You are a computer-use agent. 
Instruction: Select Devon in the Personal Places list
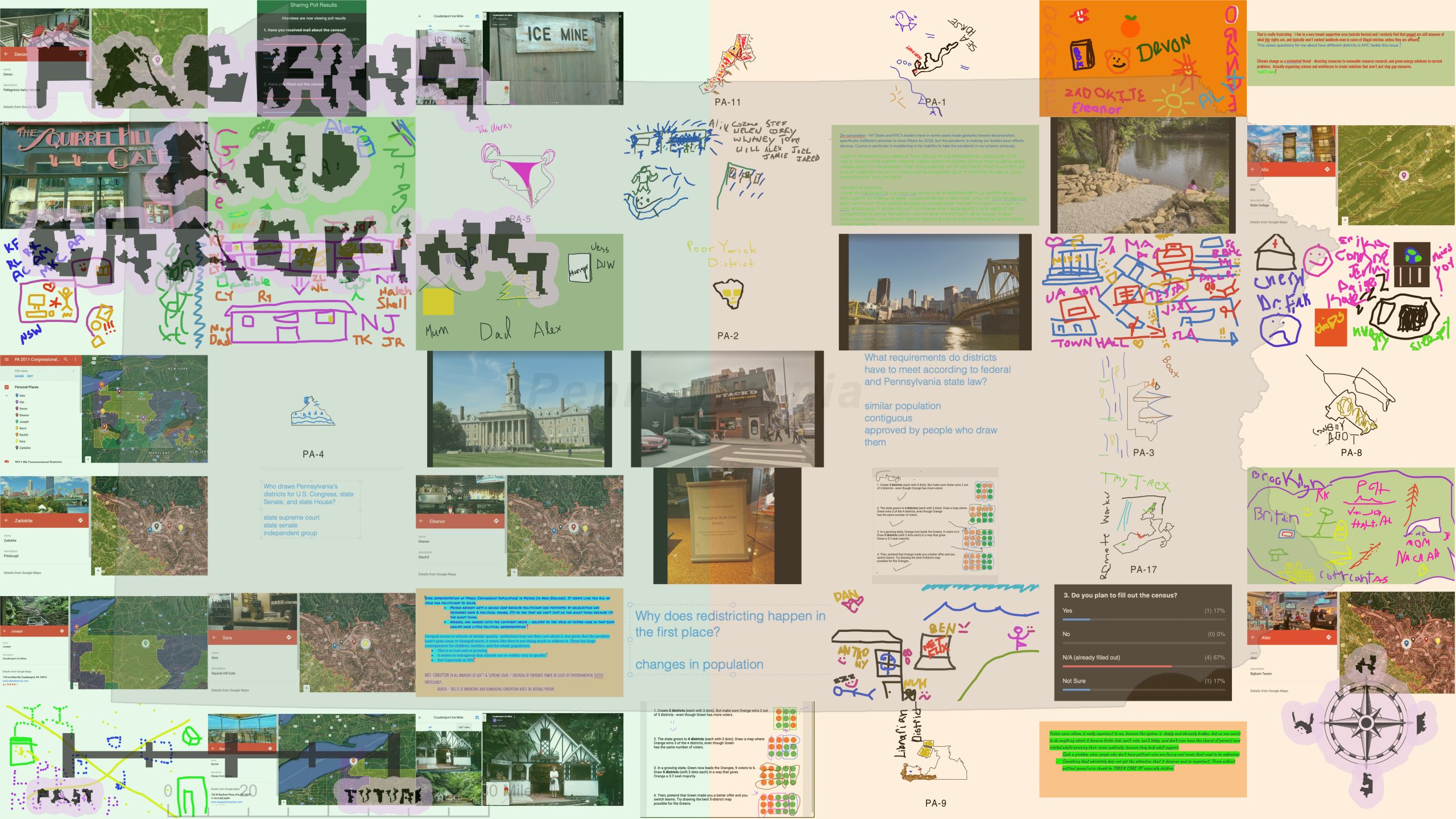click(22, 408)
